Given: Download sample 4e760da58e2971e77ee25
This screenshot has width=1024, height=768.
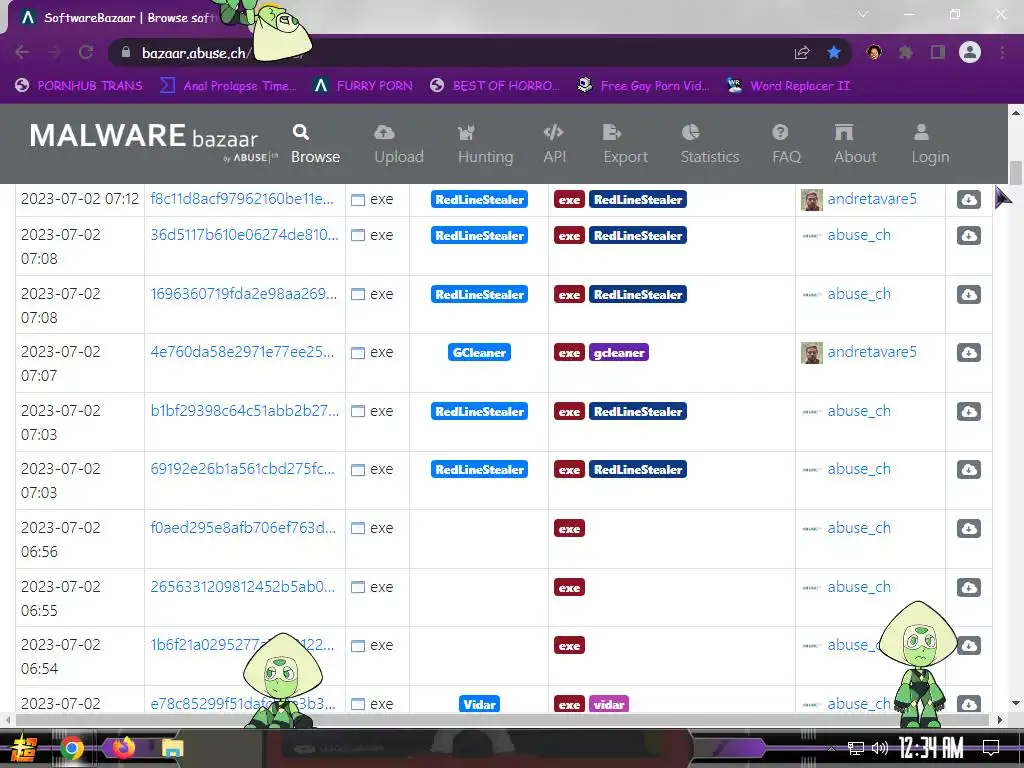Looking at the screenshot, I should pos(968,352).
